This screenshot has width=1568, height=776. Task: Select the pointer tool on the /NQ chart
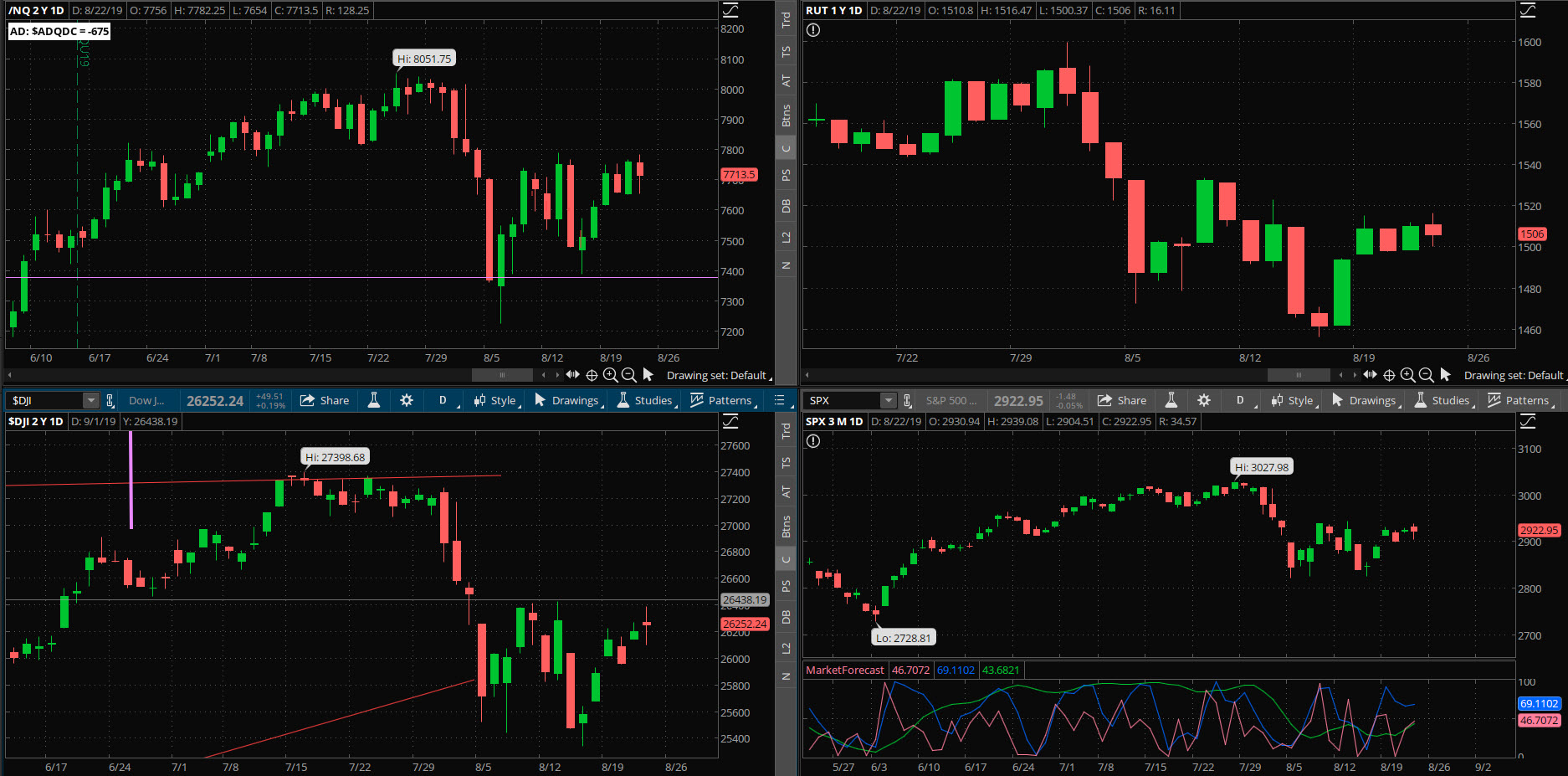point(648,375)
